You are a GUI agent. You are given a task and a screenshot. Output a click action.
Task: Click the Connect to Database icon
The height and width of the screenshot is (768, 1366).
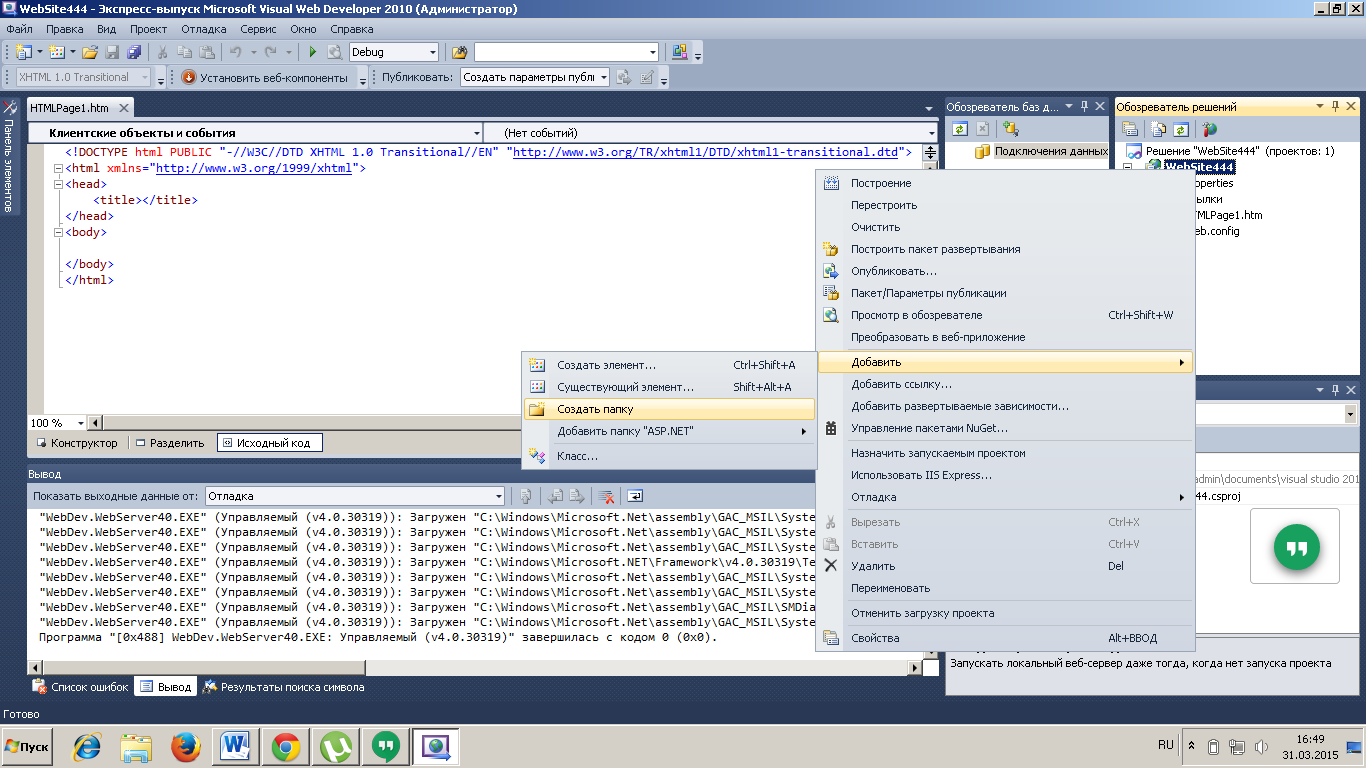coord(1011,128)
